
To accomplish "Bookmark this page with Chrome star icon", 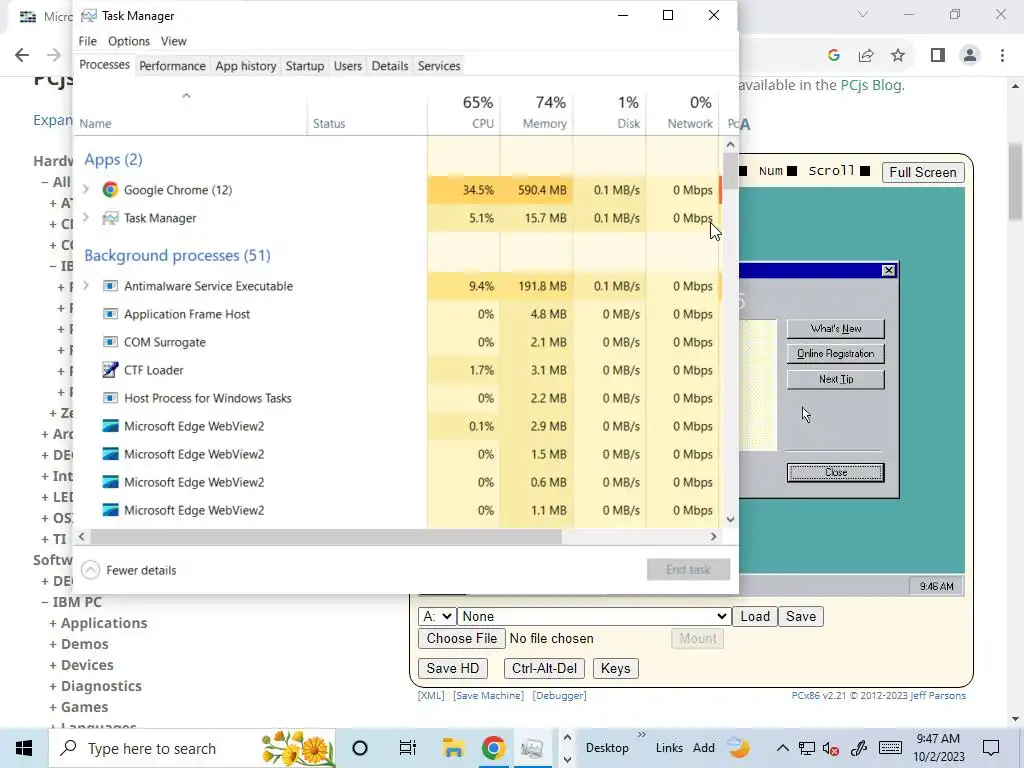I will [x=899, y=56].
